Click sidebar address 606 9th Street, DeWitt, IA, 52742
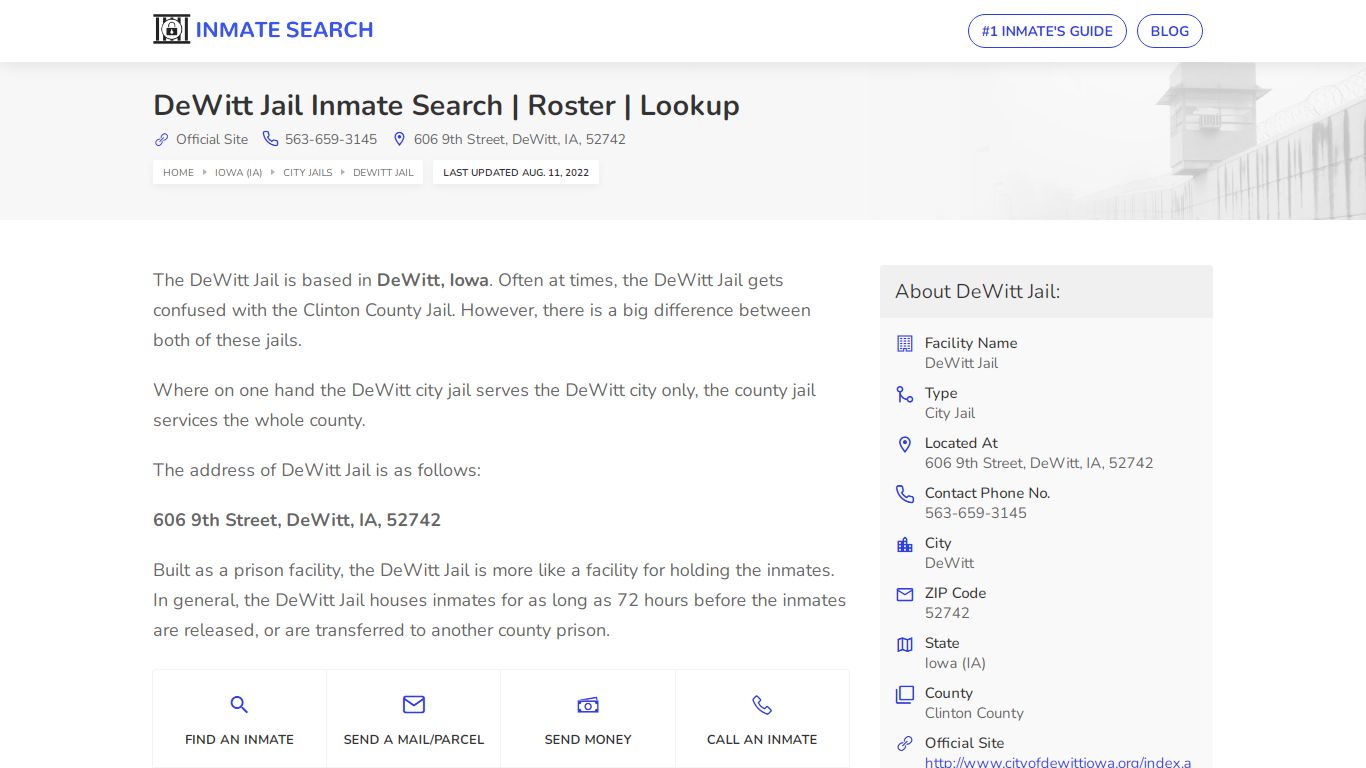The image size is (1366, 768). pos(1039,463)
